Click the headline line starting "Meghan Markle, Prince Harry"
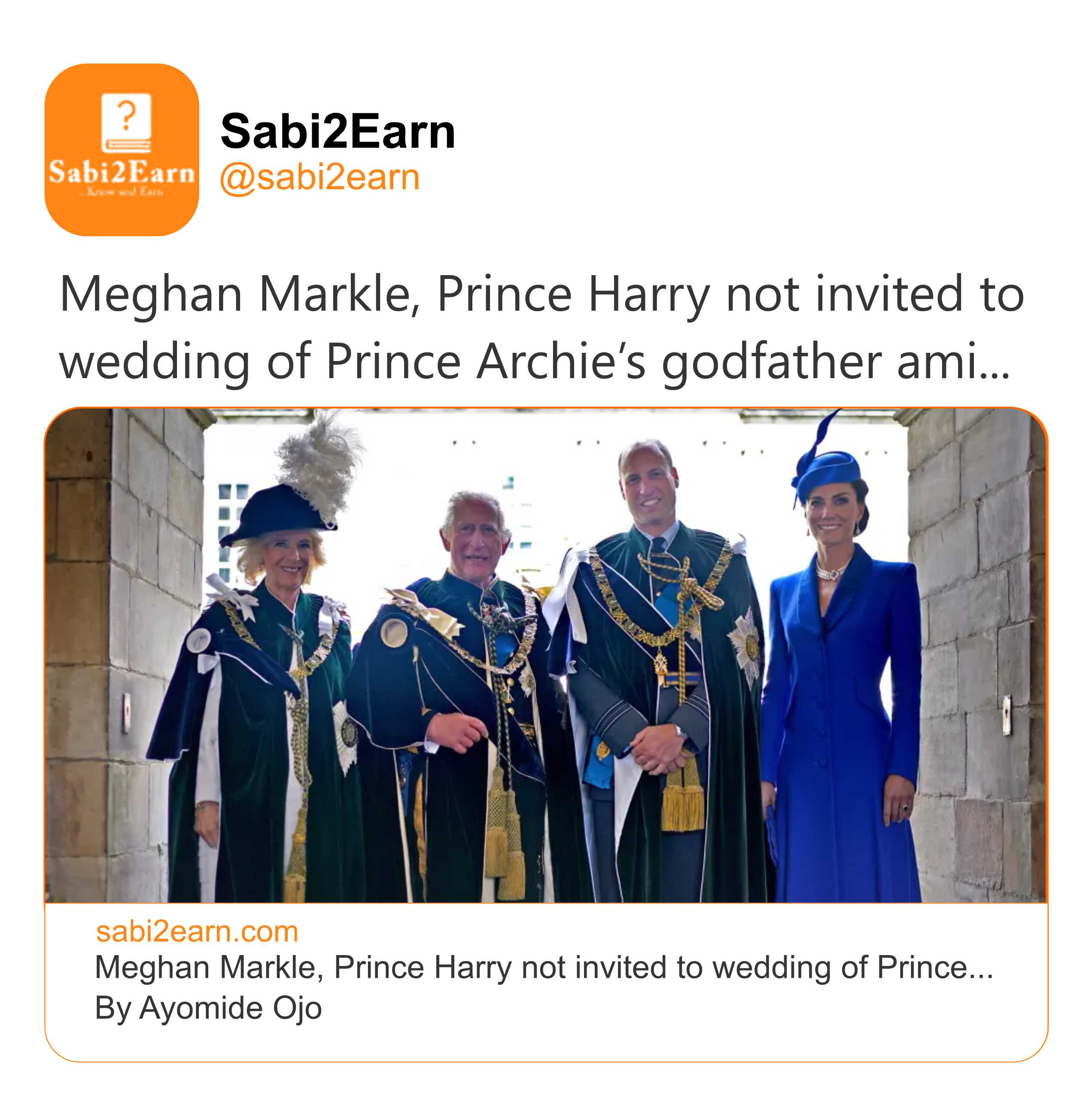Viewport: 1092px width, 1101px height. (542, 294)
